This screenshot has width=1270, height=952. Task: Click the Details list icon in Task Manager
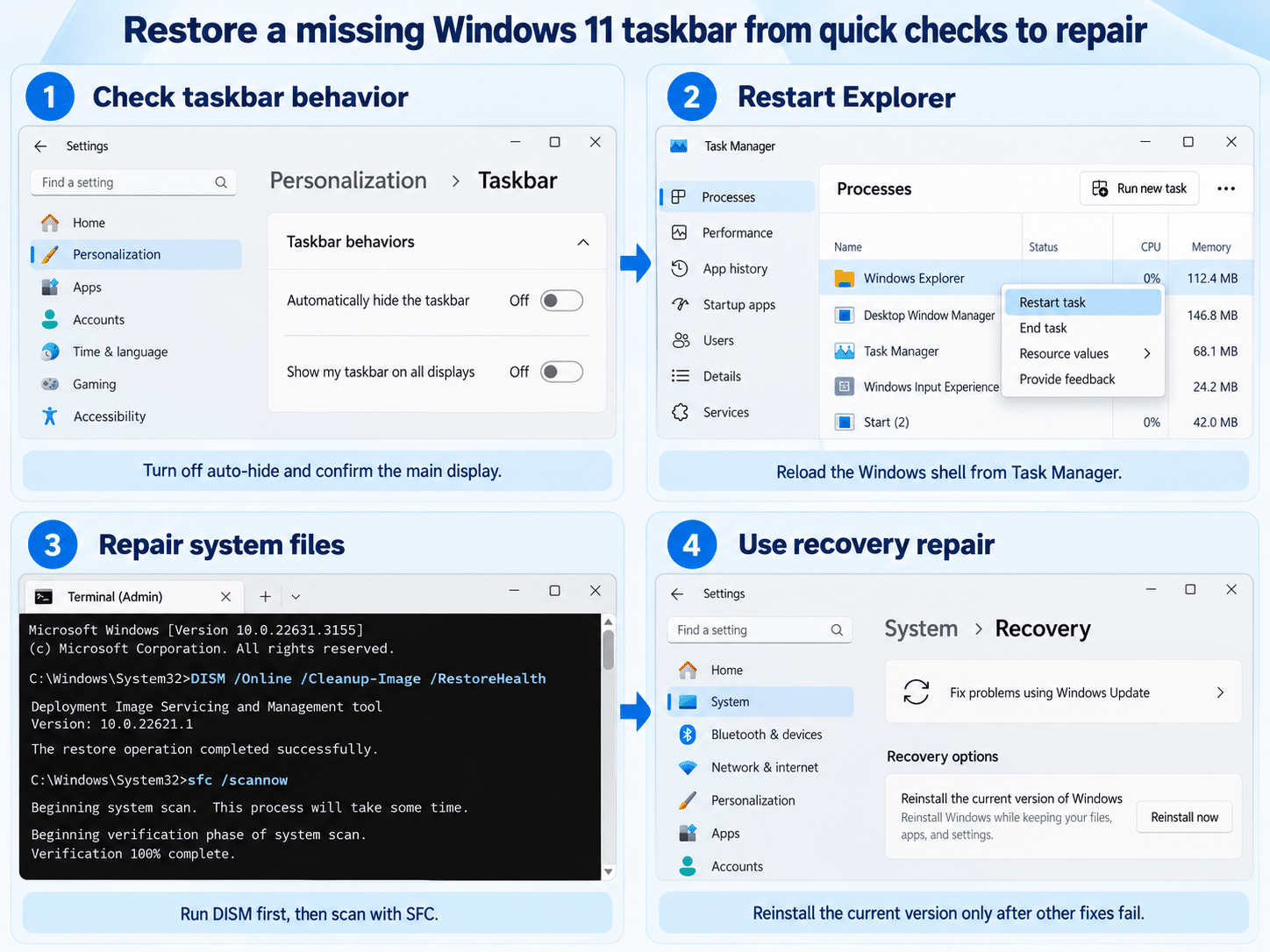pos(680,376)
